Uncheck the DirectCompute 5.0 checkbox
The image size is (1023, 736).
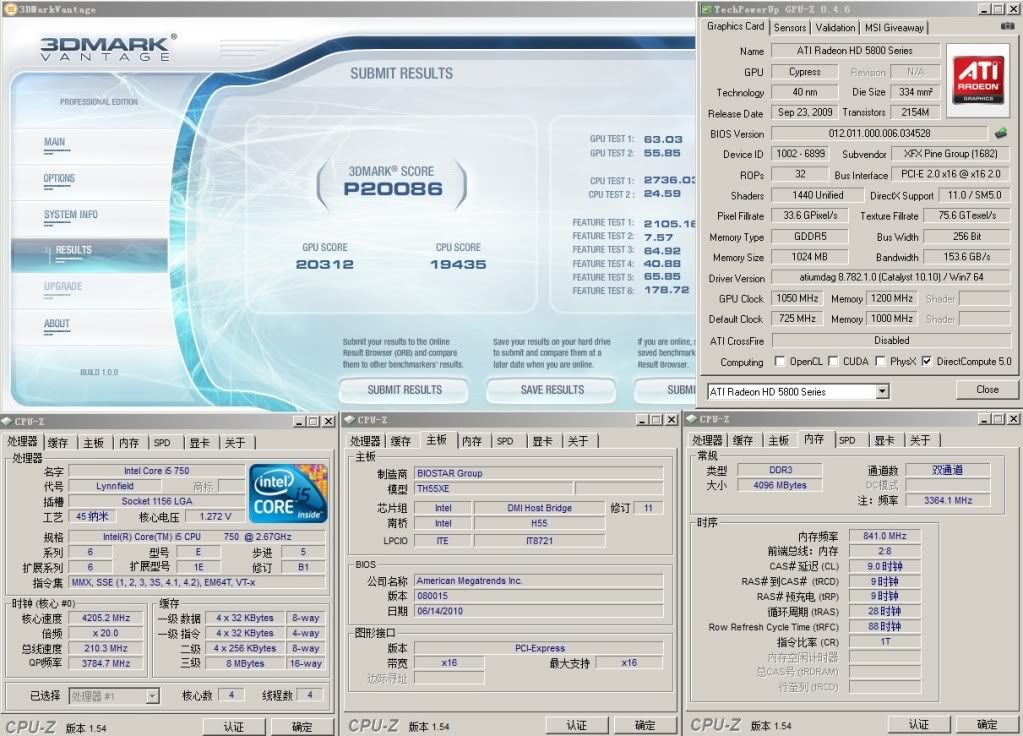[x=927, y=361]
